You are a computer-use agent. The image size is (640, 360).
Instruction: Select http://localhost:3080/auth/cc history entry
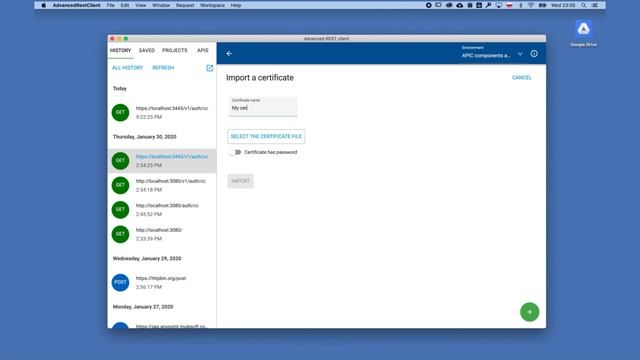(x=162, y=209)
